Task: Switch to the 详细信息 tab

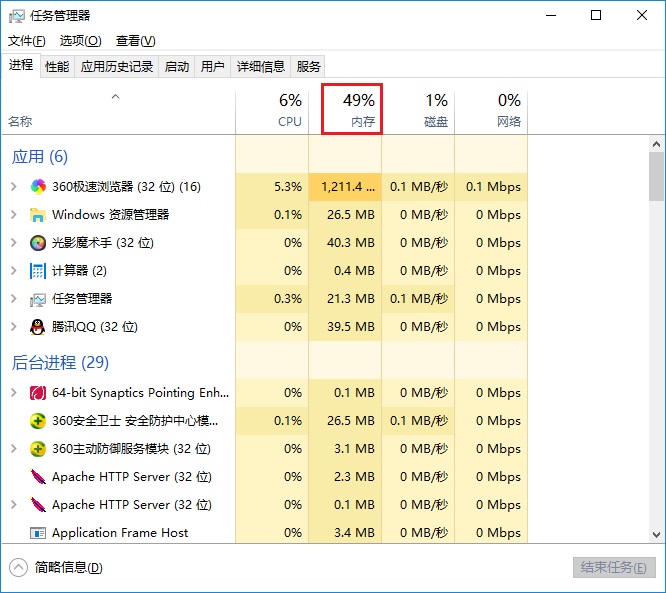Action: (x=260, y=67)
